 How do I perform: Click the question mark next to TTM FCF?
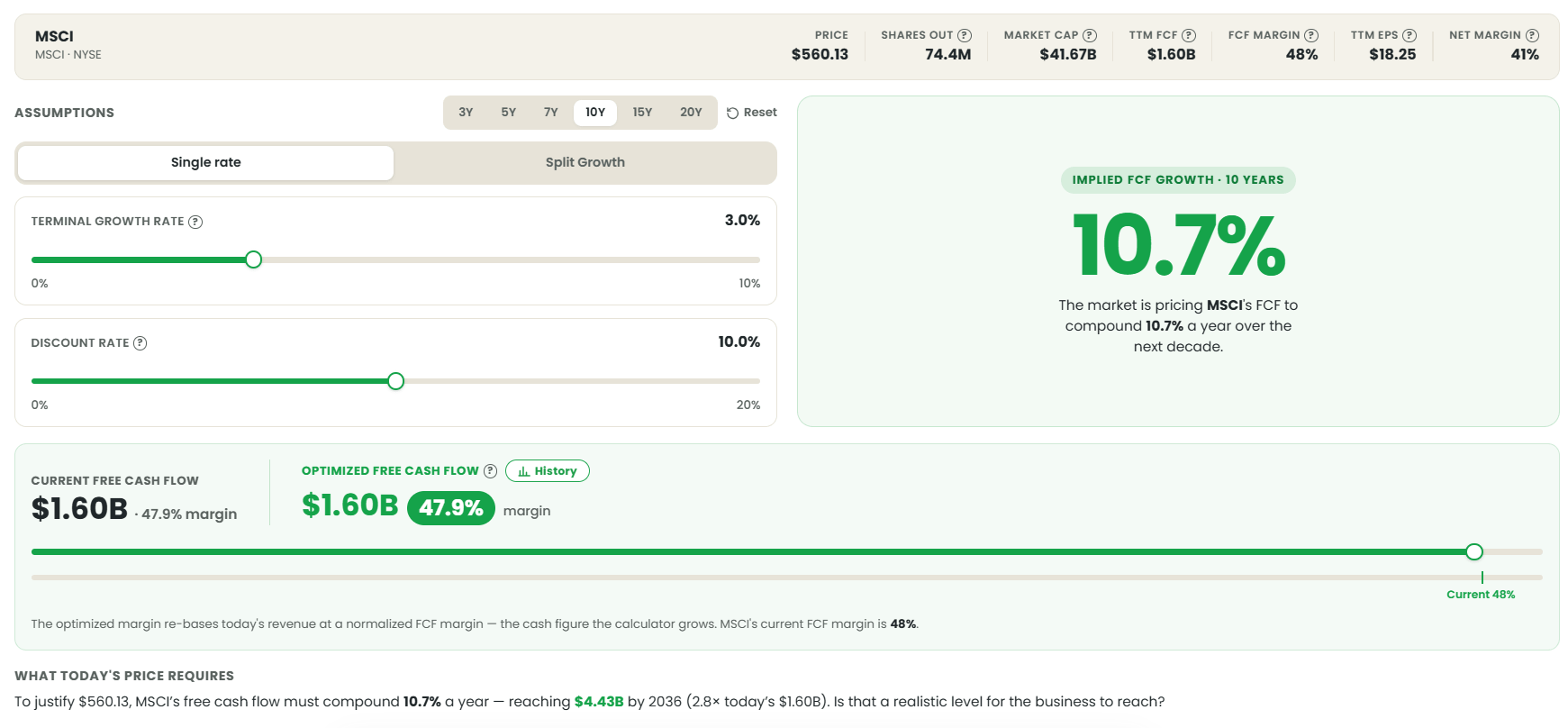tap(1189, 35)
